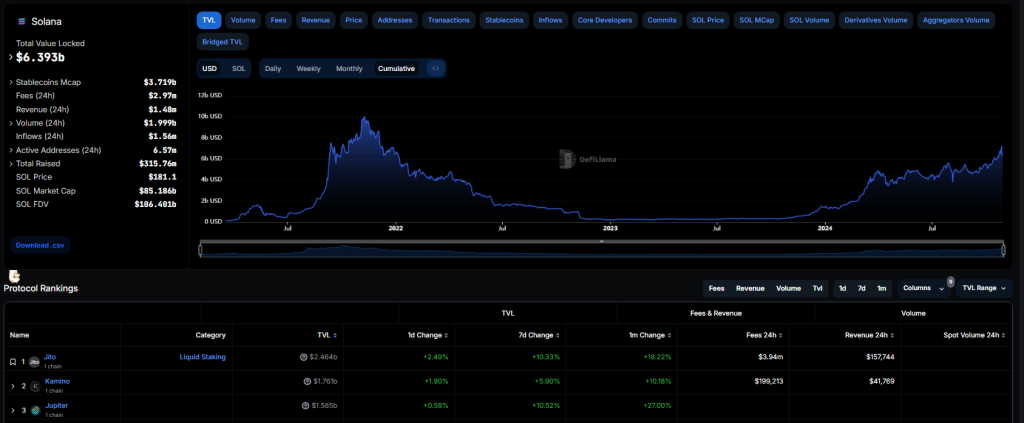Open the Liquid Staking category link
Screen dimensions: 1024x423
click(202, 357)
